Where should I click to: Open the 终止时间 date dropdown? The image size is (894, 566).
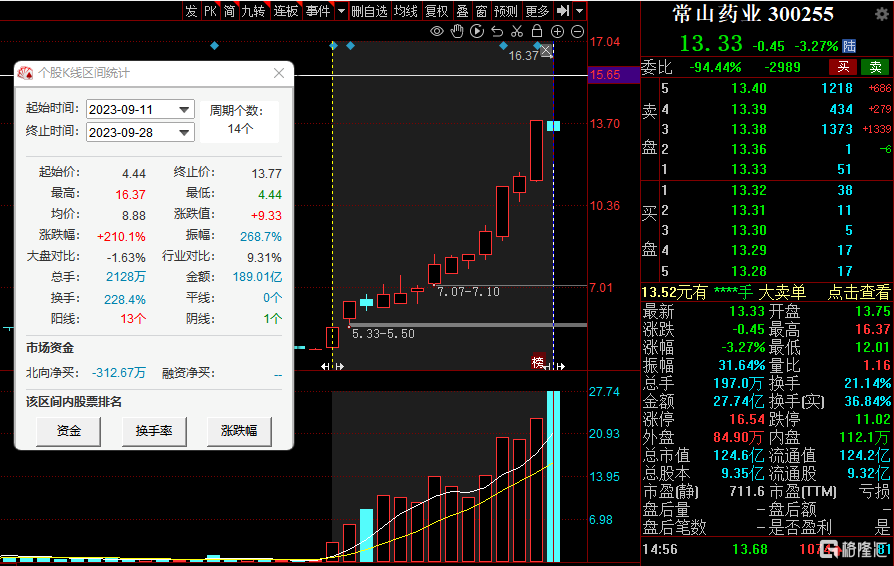pyautogui.click(x=184, y=133)
